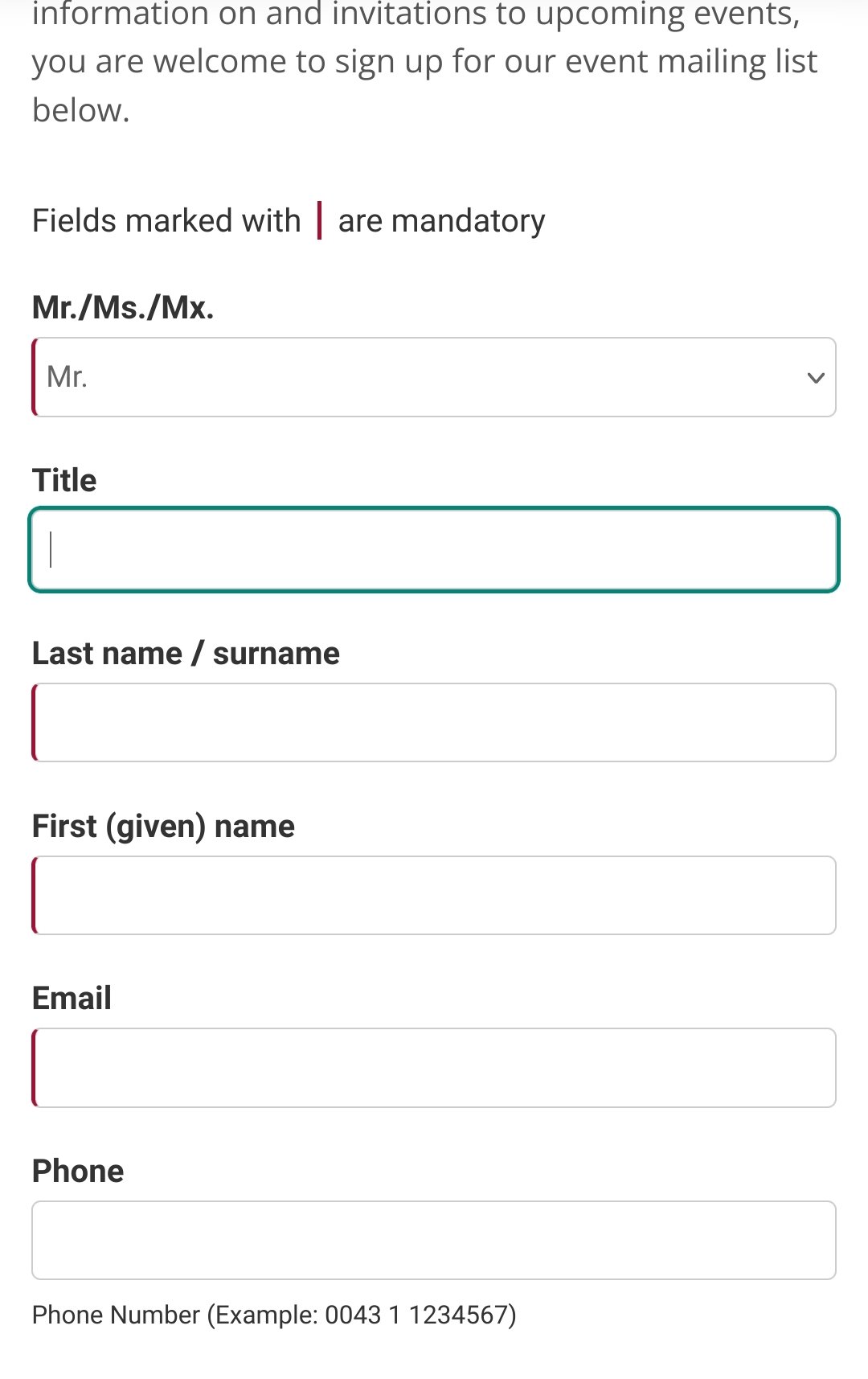Tap the "Last name / surname" label

pyautogui.click(x=186, y=653)
